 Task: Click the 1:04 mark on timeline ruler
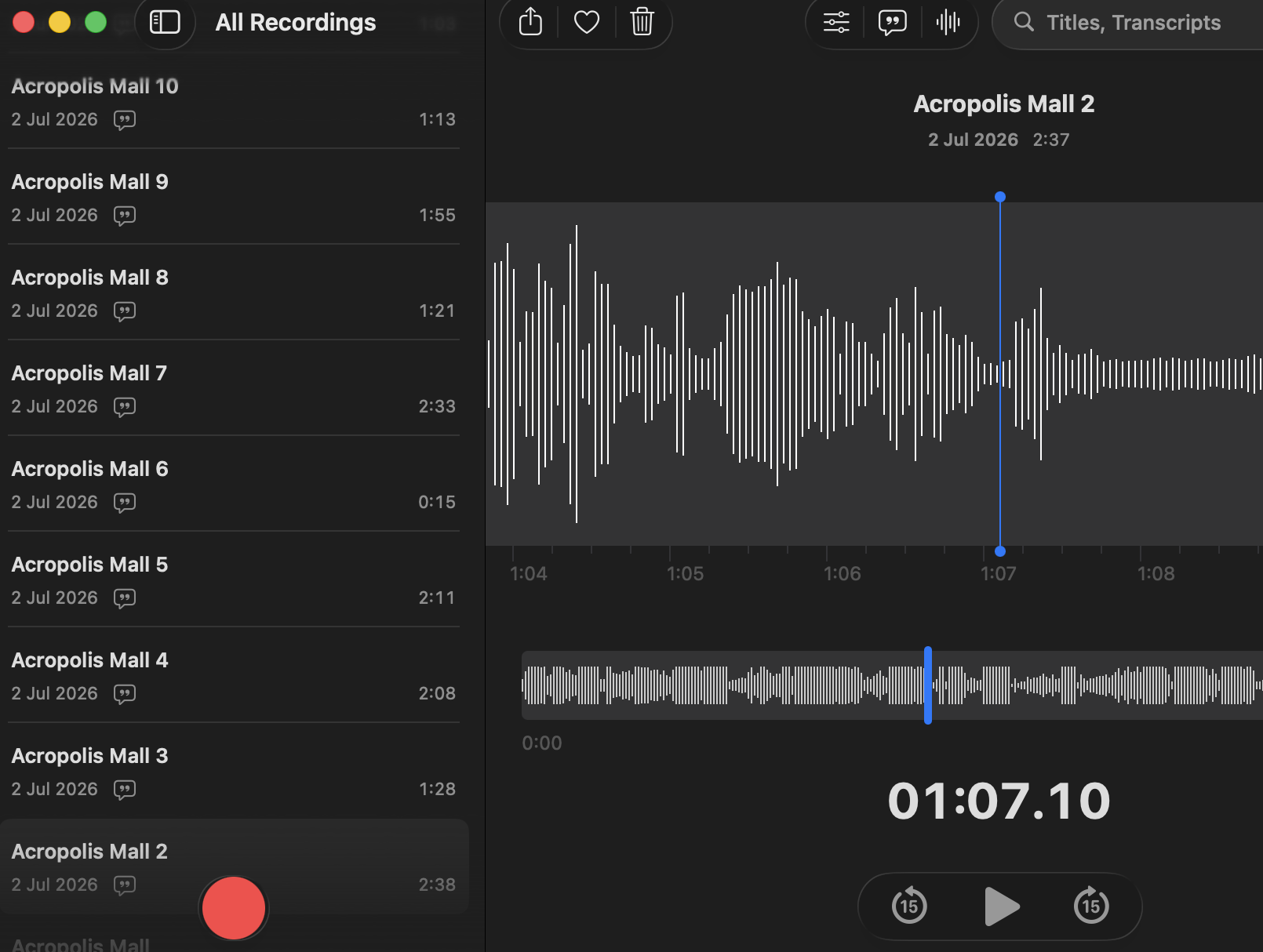pyautogui.click(x=528, y=573)
